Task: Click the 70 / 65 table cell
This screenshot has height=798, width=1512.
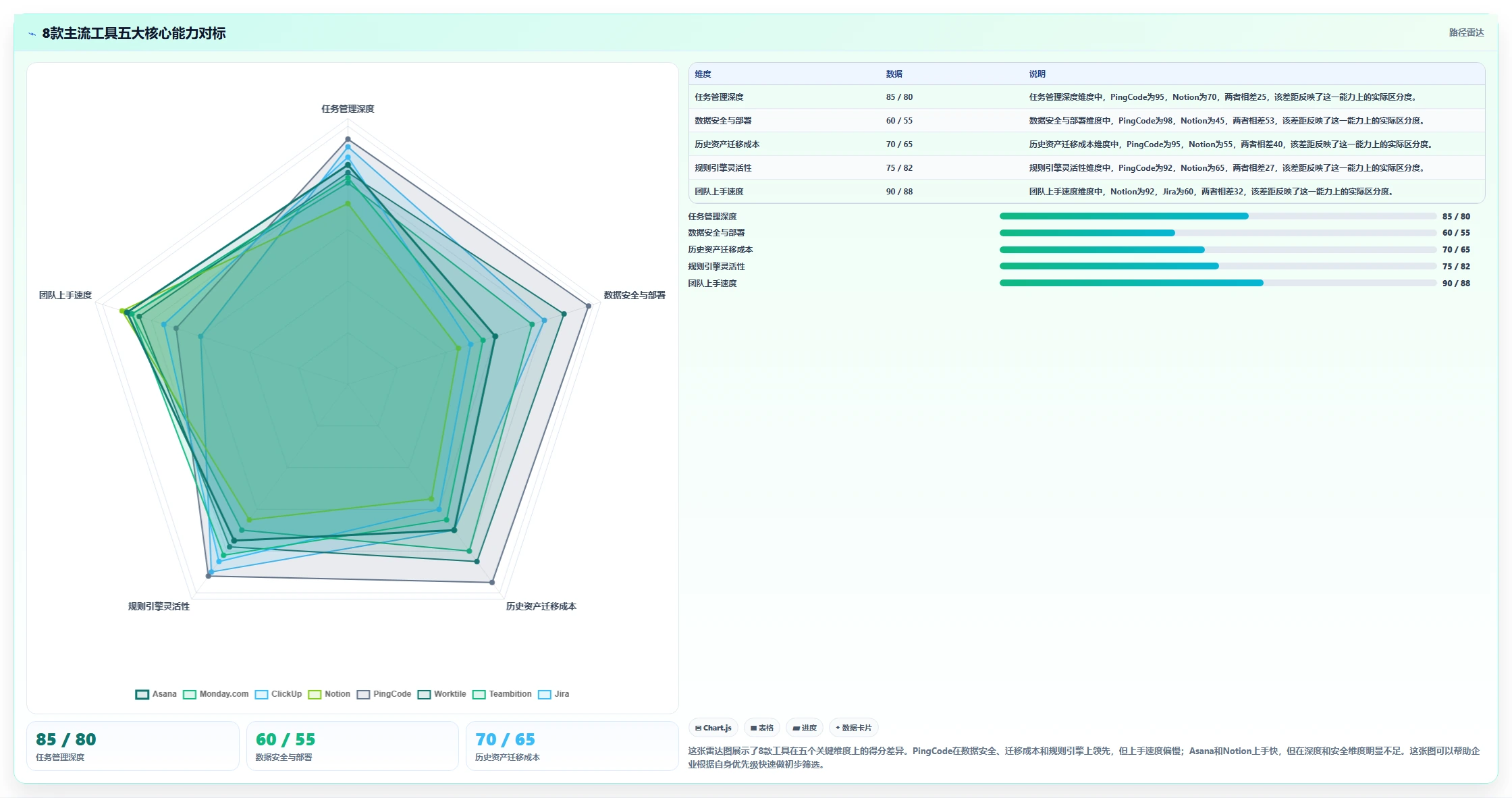Action: [x=899, y=144]
